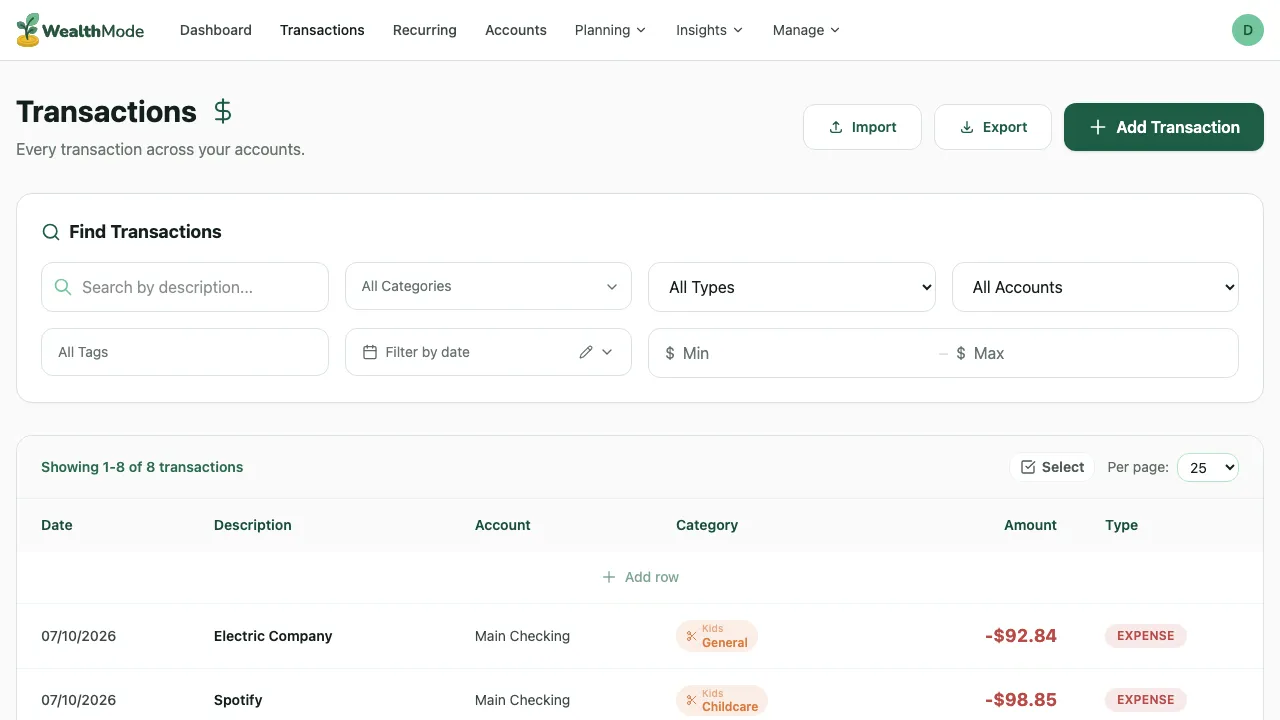Click the dollar sign icon beside Transactions heading
The image size is (1280, 720).
(223, 111)
